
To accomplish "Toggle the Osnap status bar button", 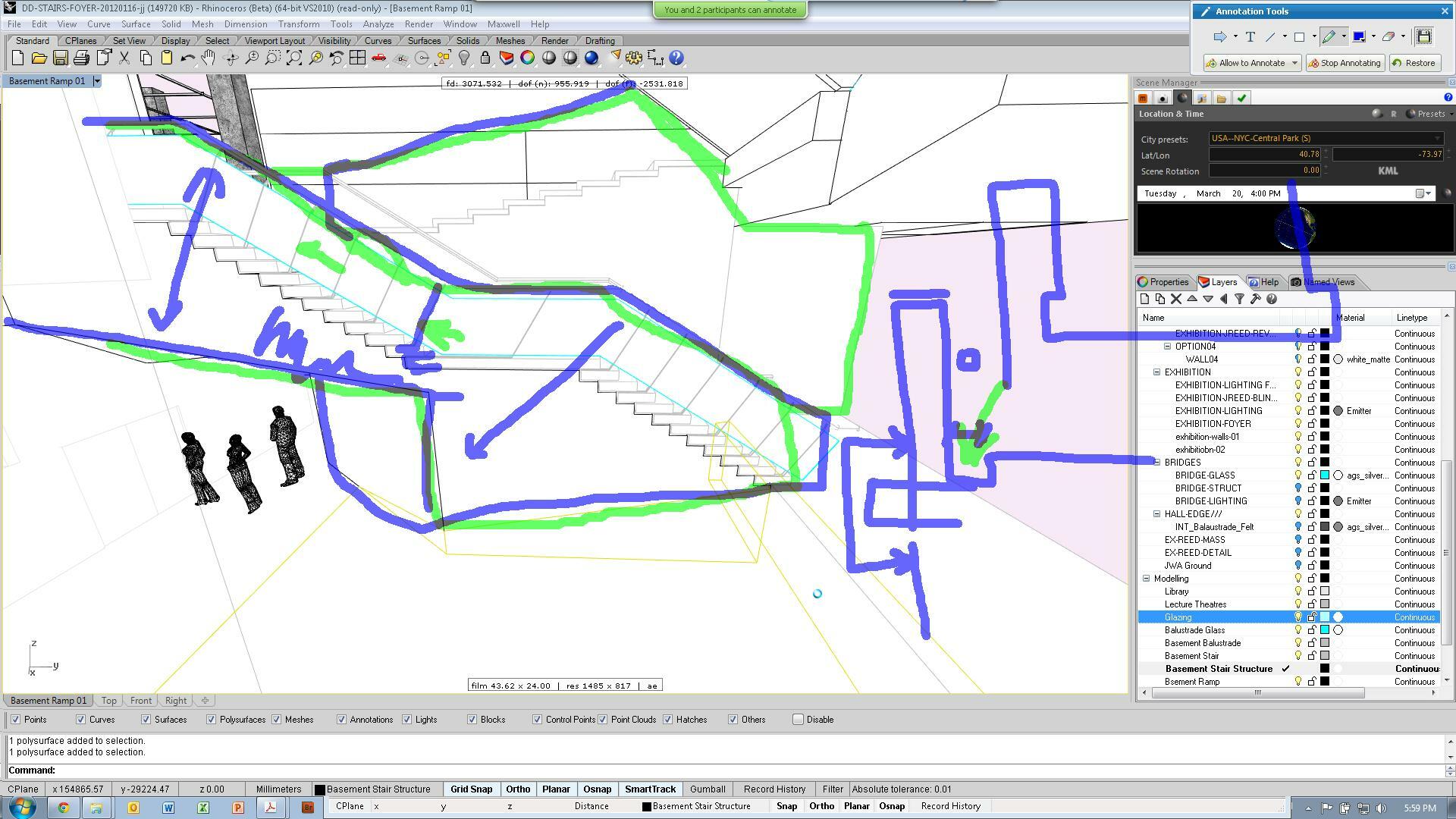I will 597,789.
